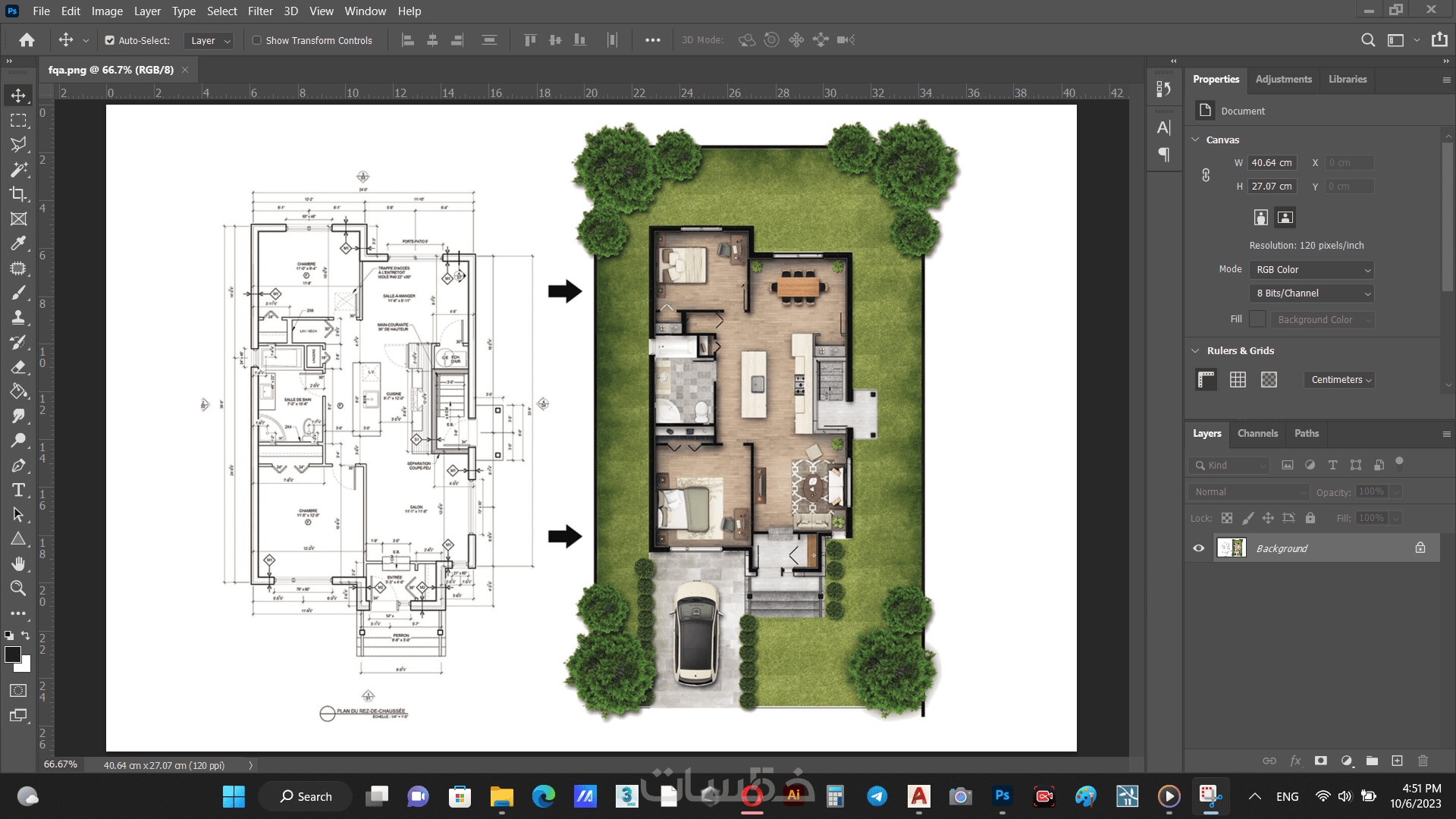Click the delete layer trash icon
1456x819 pixels.
point(1423,761)
